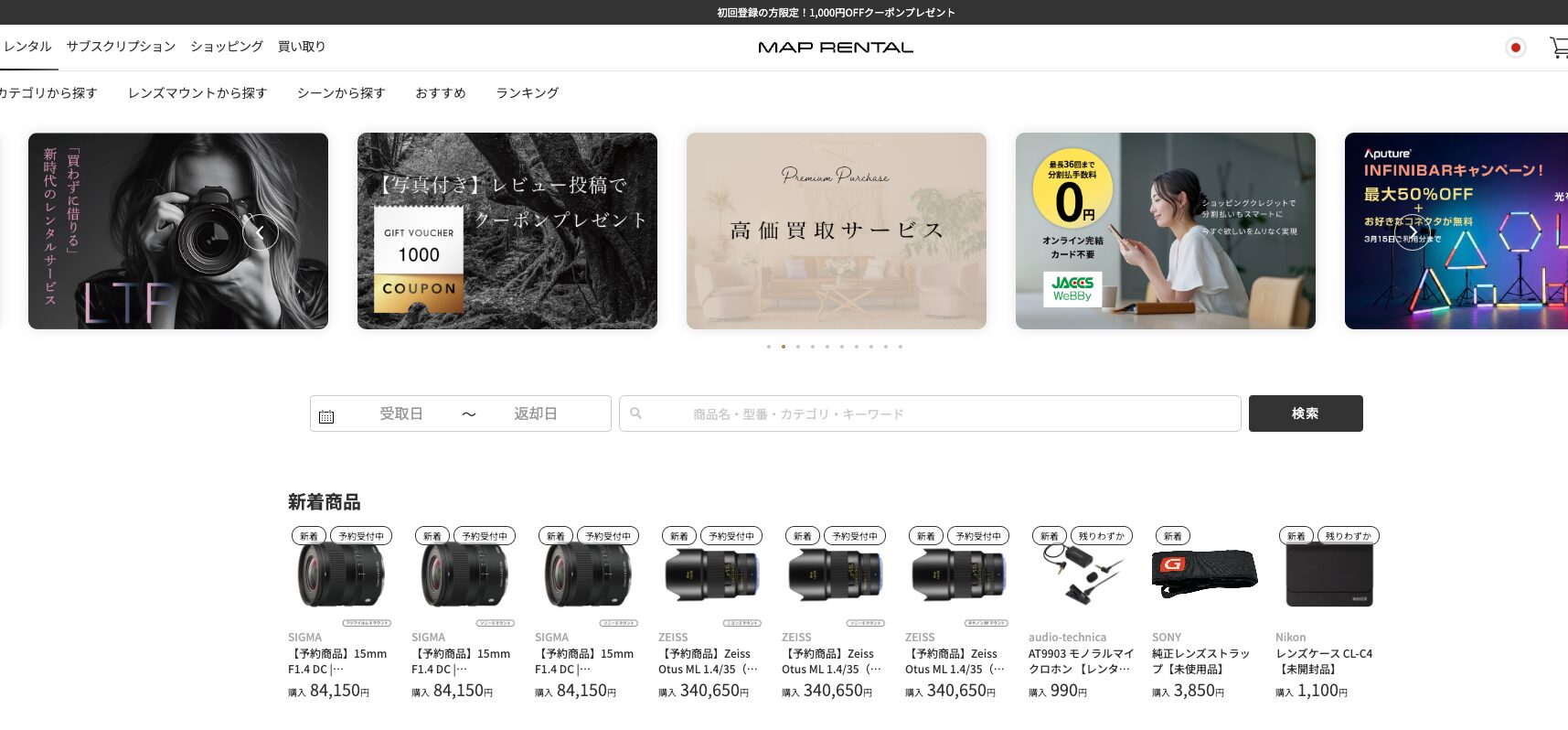
Task: Open the ランキング menu item
Action: point(528,93)
